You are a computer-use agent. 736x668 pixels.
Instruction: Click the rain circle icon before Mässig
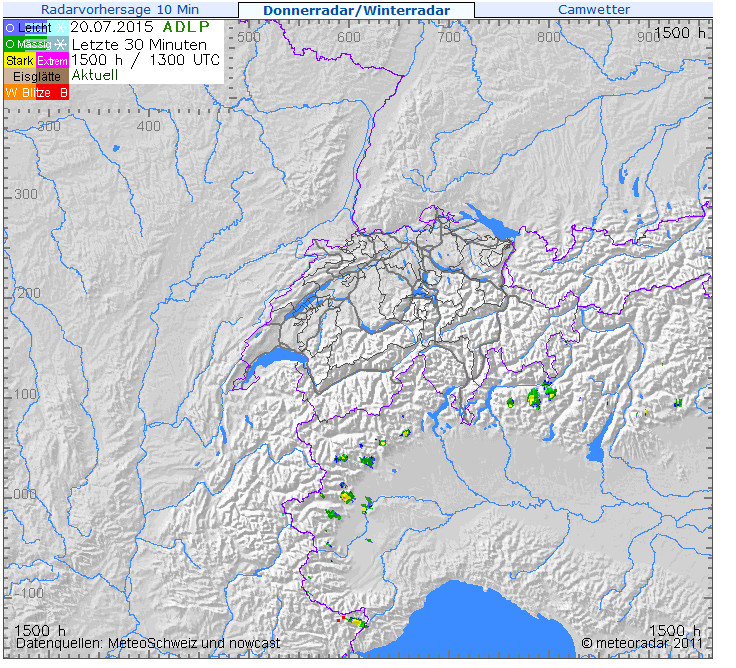[x=10, y=45]
